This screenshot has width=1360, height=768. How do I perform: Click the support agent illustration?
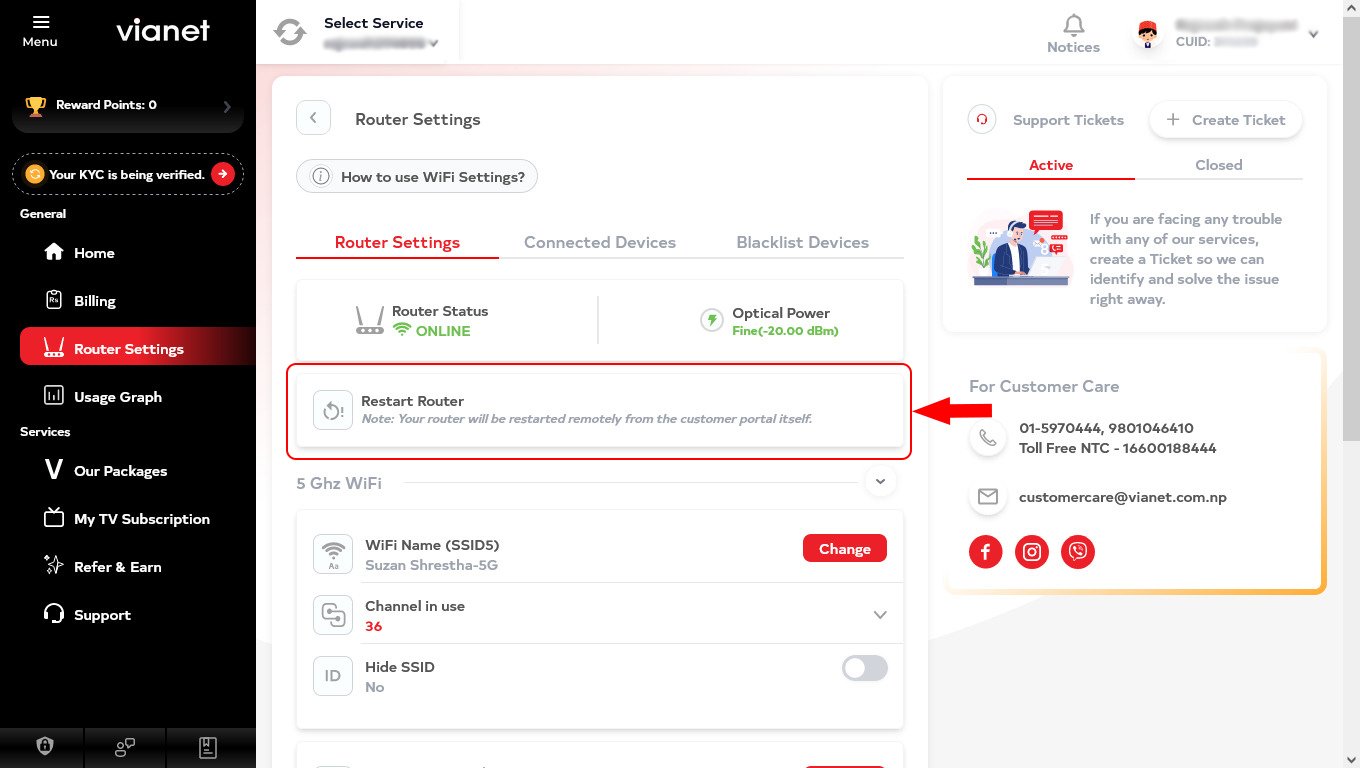[1020, 248]
